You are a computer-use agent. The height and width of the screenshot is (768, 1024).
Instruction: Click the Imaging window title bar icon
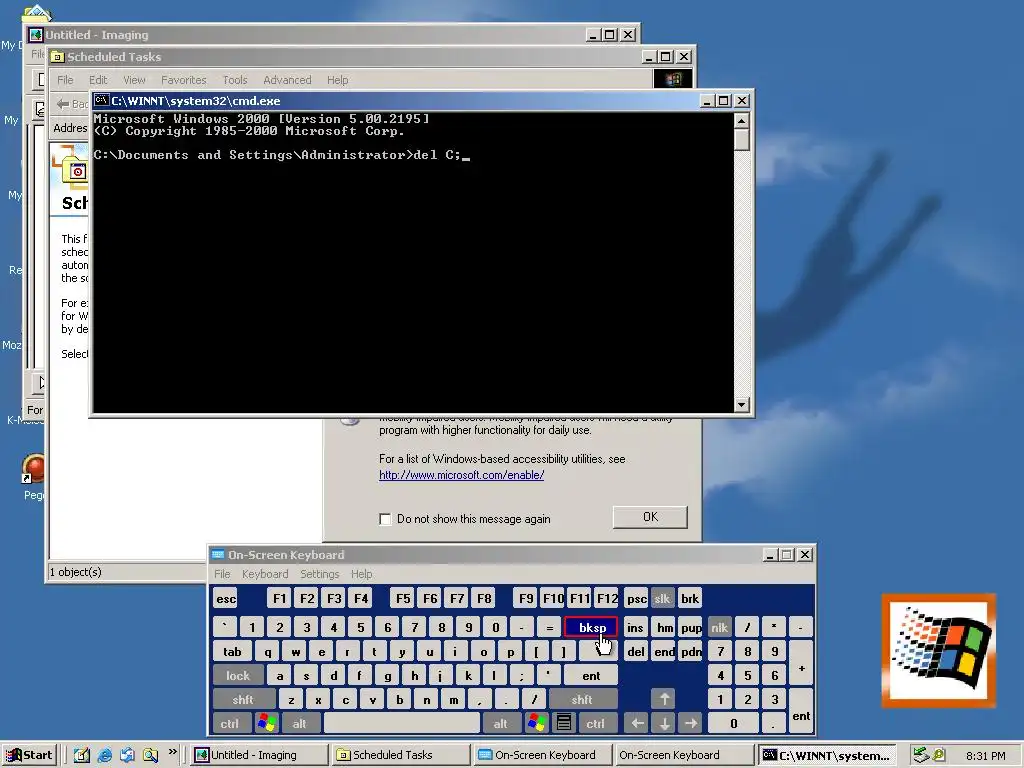(x=36, y=35)
